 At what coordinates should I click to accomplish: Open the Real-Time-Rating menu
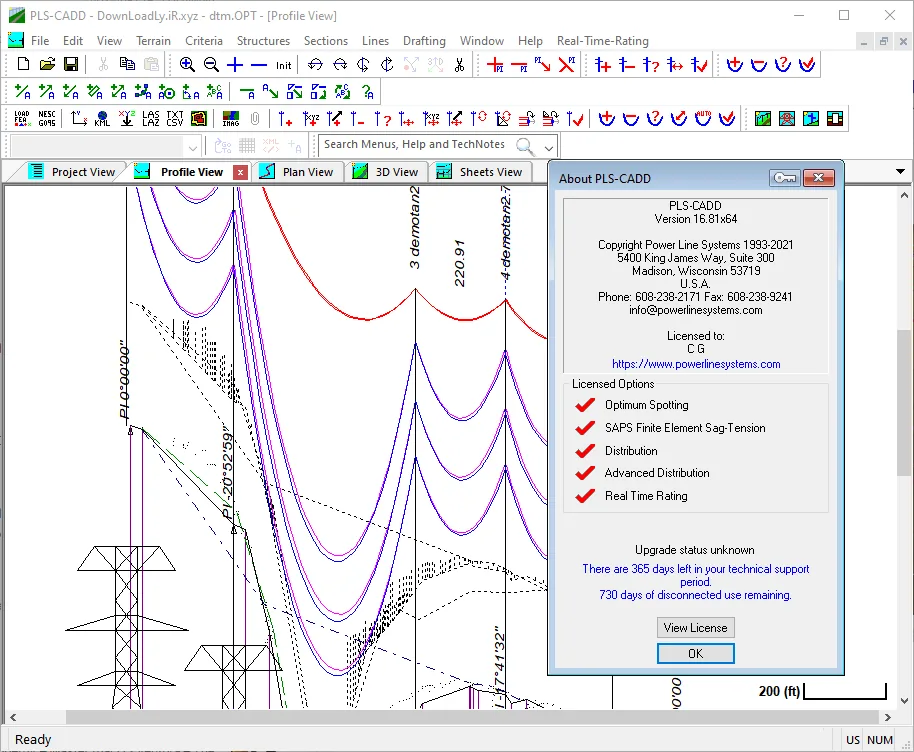[x=603, y=41]
